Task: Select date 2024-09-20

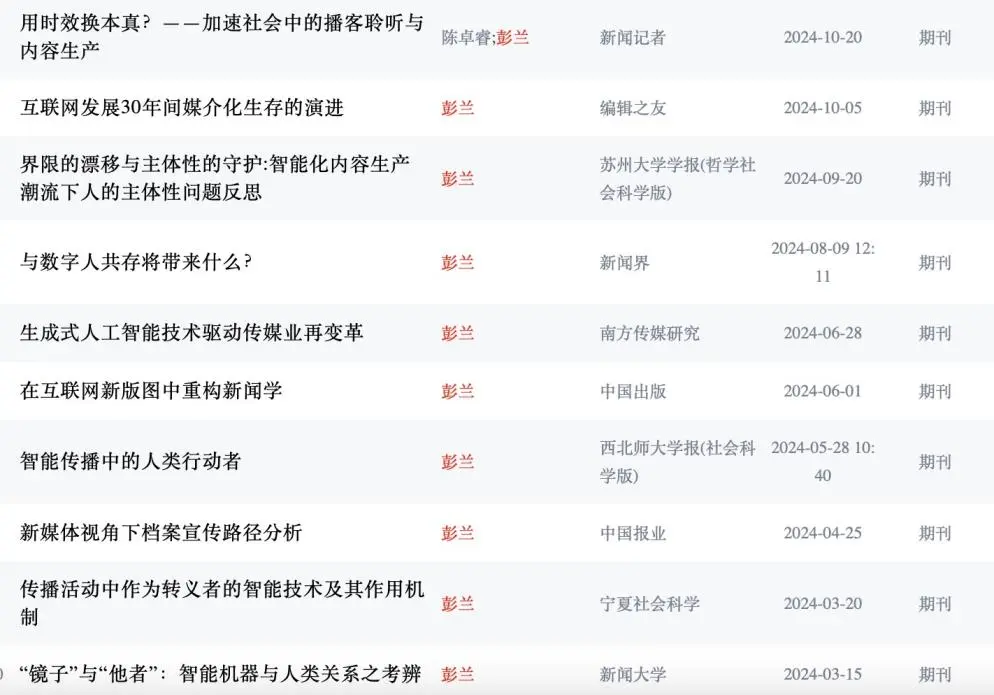Action: click(823, 179)
